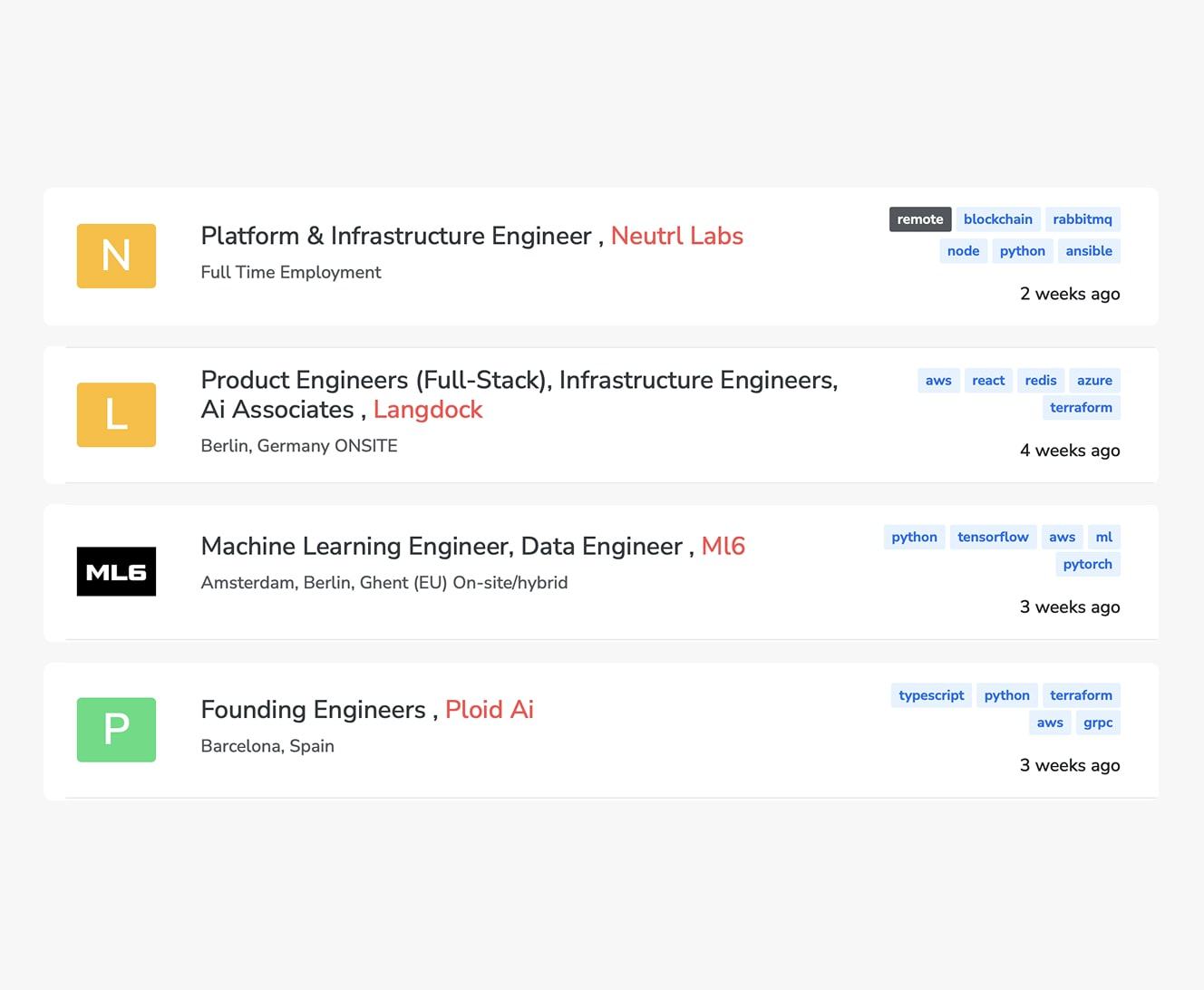Click the Ploid Ai green P logo
The image size is (1204, 990).
(x=116, y=729)
